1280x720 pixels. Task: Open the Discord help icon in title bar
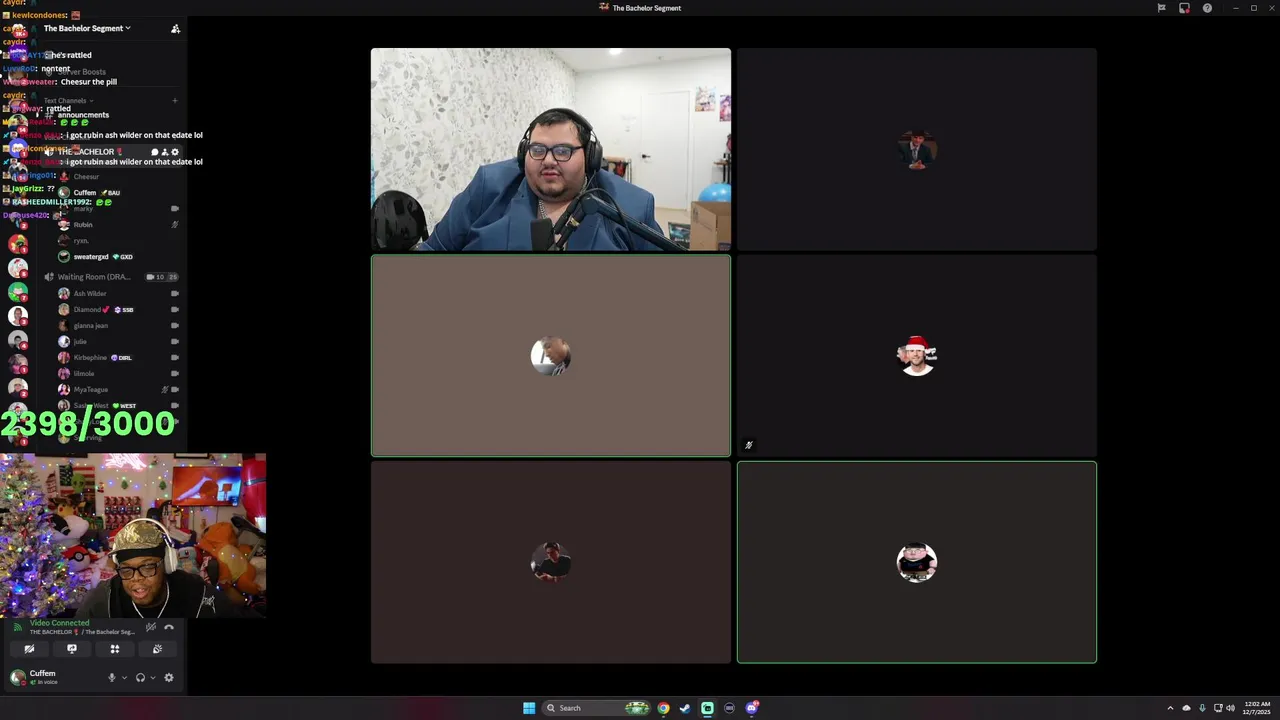pos(1207,8)
